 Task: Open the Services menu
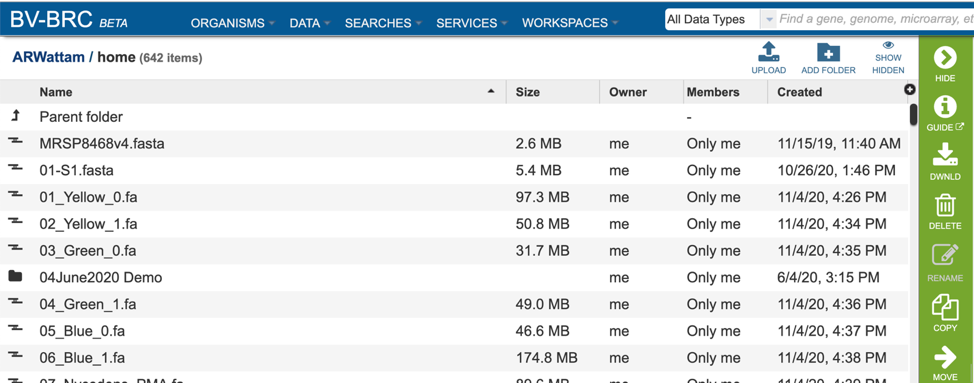point(471,23)
